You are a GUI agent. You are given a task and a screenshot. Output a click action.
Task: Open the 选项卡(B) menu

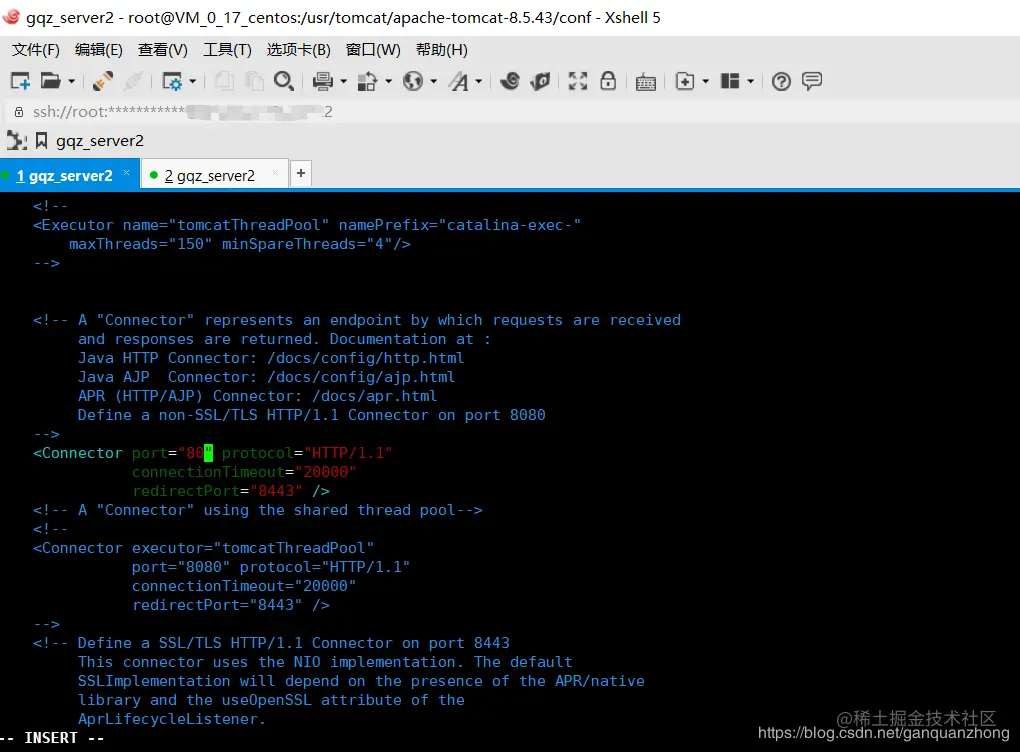tap(299, 50)
